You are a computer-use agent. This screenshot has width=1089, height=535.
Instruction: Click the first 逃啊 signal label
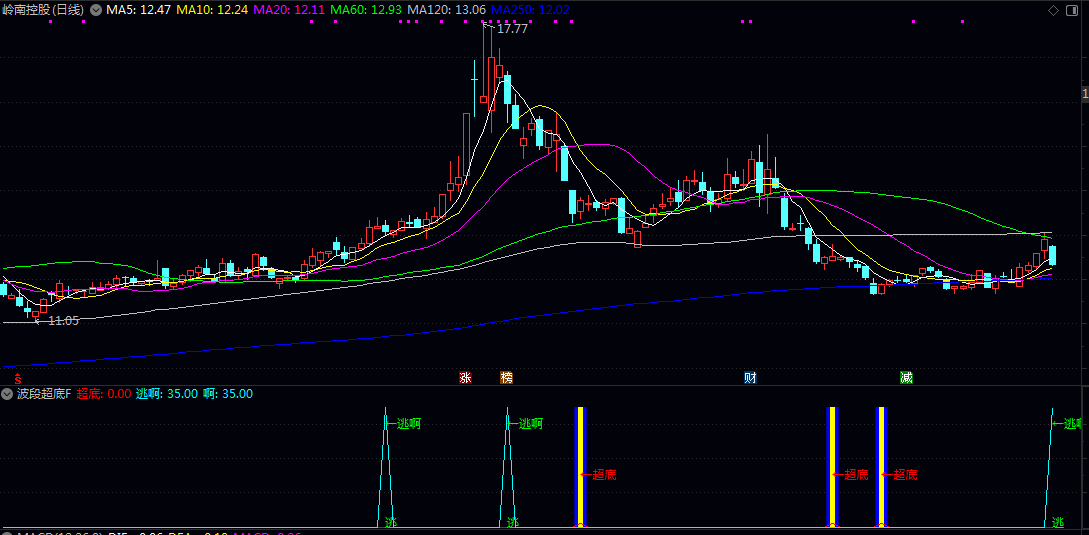pyautogui.click(x=408, y=423)
